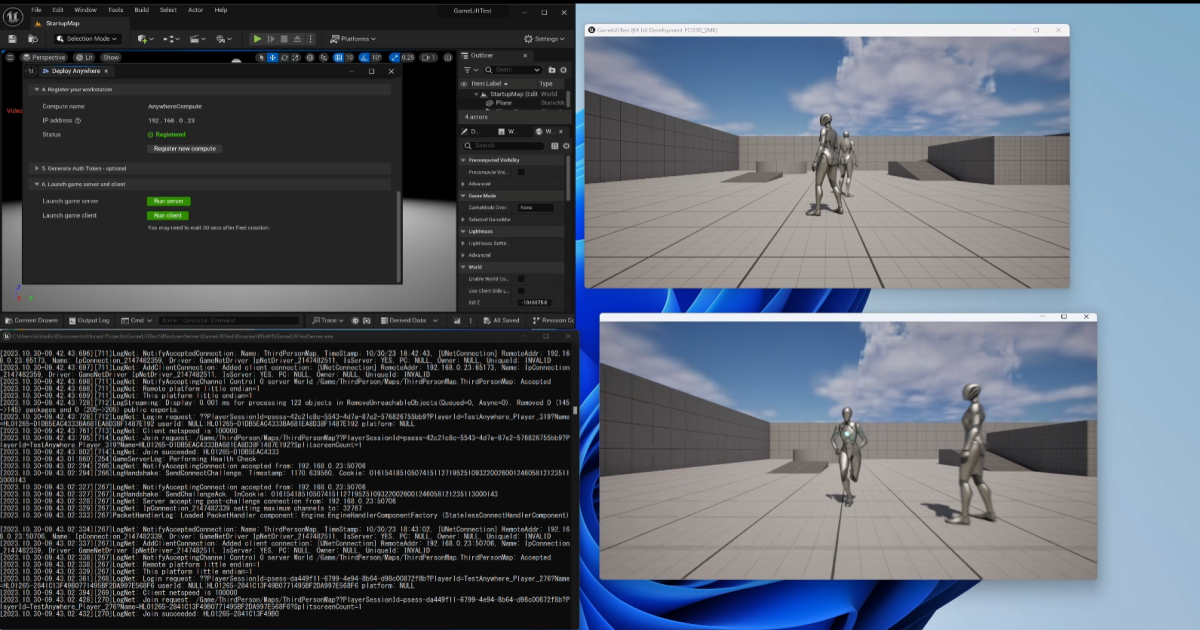1200x630 pixels.
Task: Open the Platforms dropdown
Action: [354, 39]
